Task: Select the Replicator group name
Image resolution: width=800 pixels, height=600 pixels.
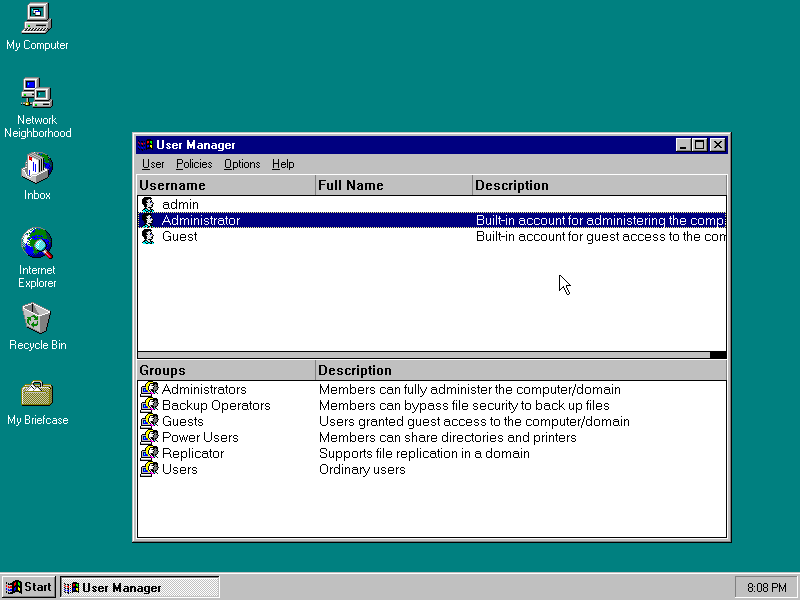Action: tap(193, 453)
